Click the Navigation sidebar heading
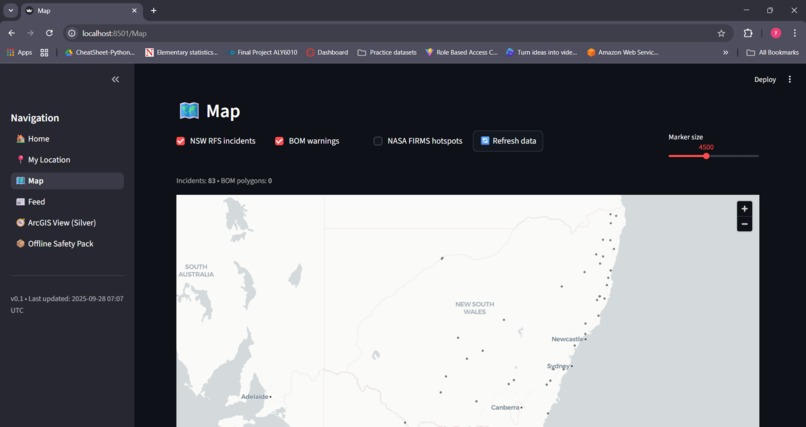The width and height of the screenshot is (806, 427). 35,118
